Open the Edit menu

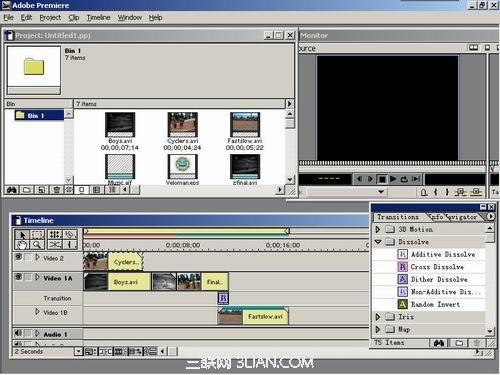(x=26, y=18)
